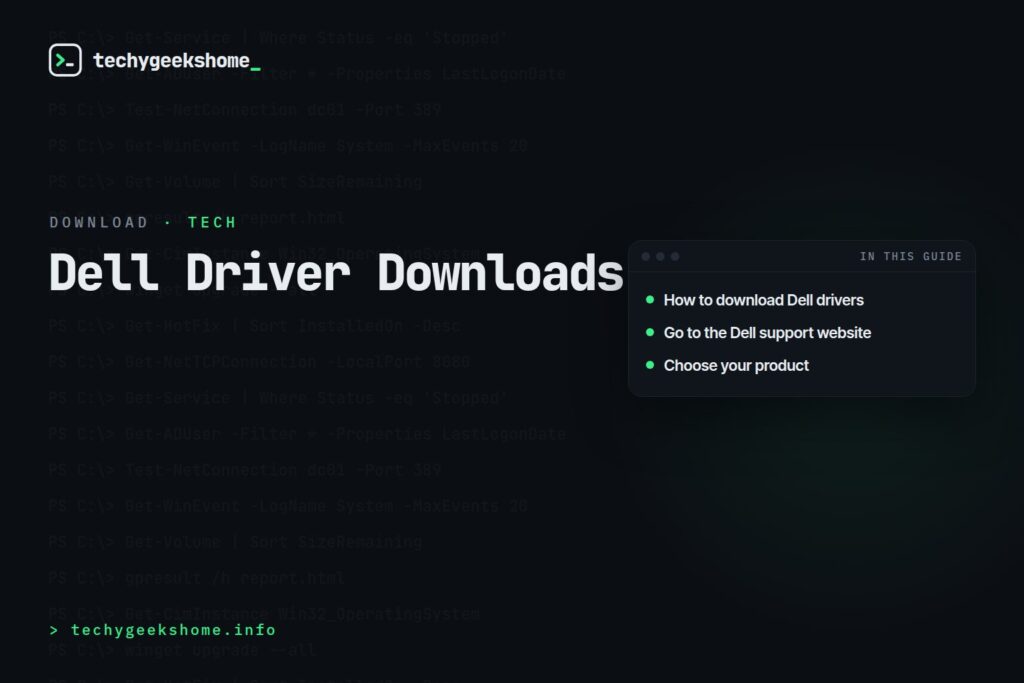Click the green bullet beside 'Choose your product'
Image resolution: width=1024 pixels, height=683 pixels.
click(x=650, y=365)
